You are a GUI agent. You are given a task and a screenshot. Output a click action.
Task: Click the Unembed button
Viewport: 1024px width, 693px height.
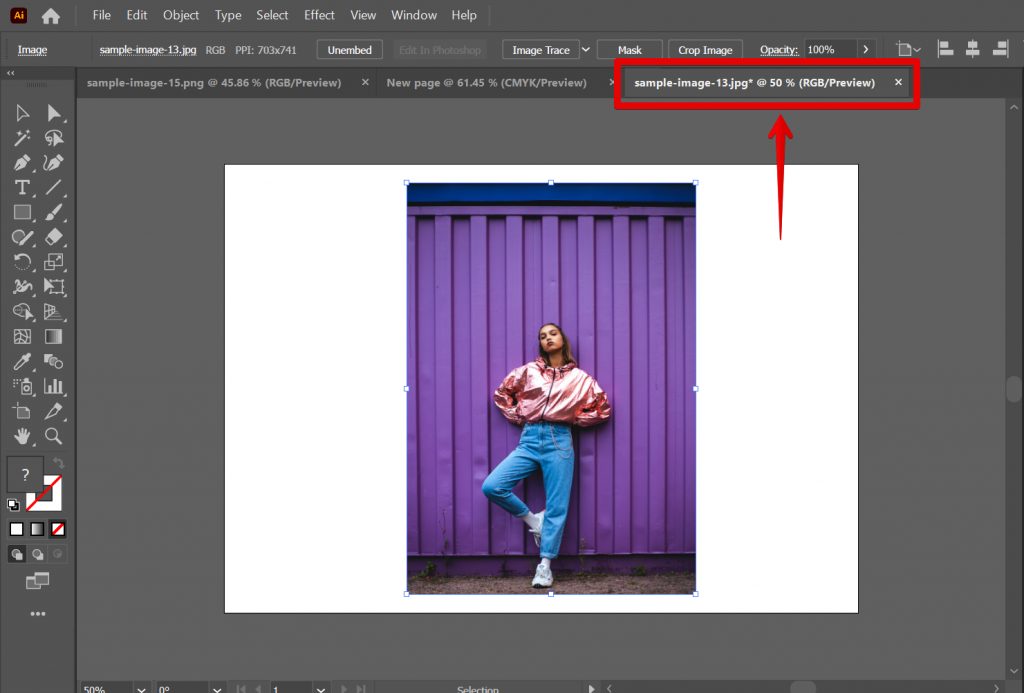point(349,48)
